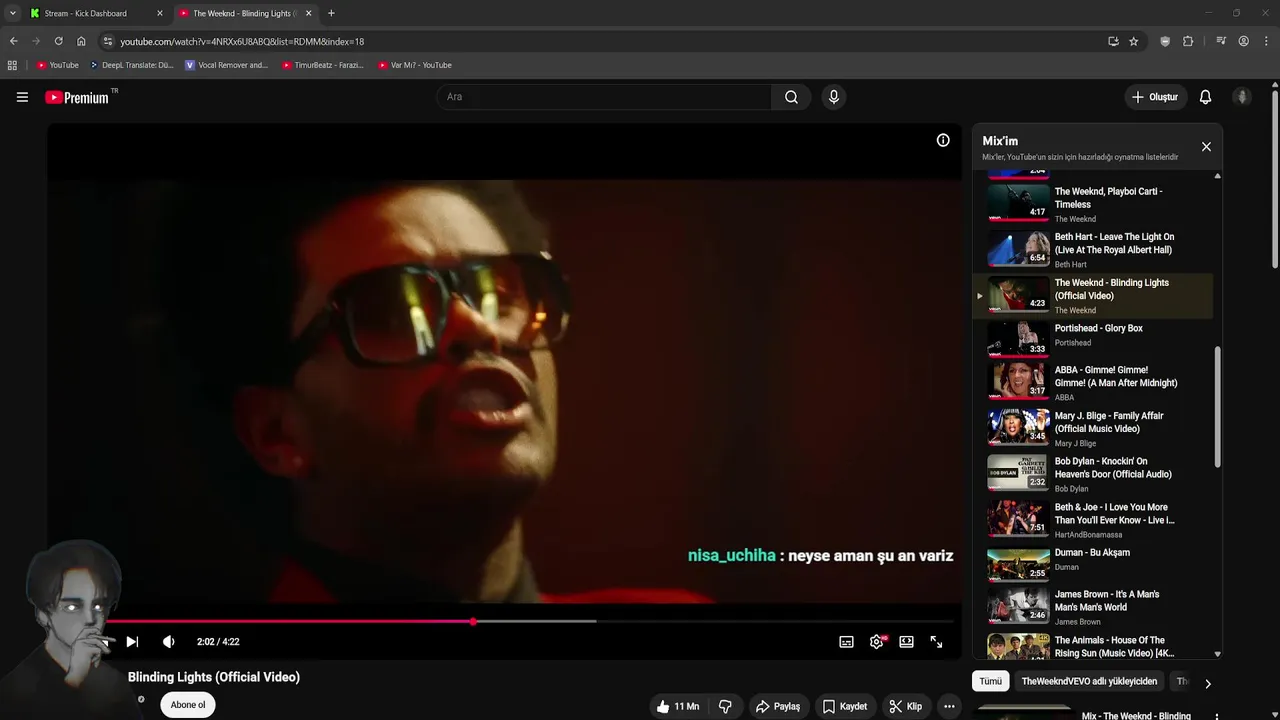Play Bob Dylan Knockin' On Heaven's Door
The image size is (1280, 720).
click(1092, 474)
